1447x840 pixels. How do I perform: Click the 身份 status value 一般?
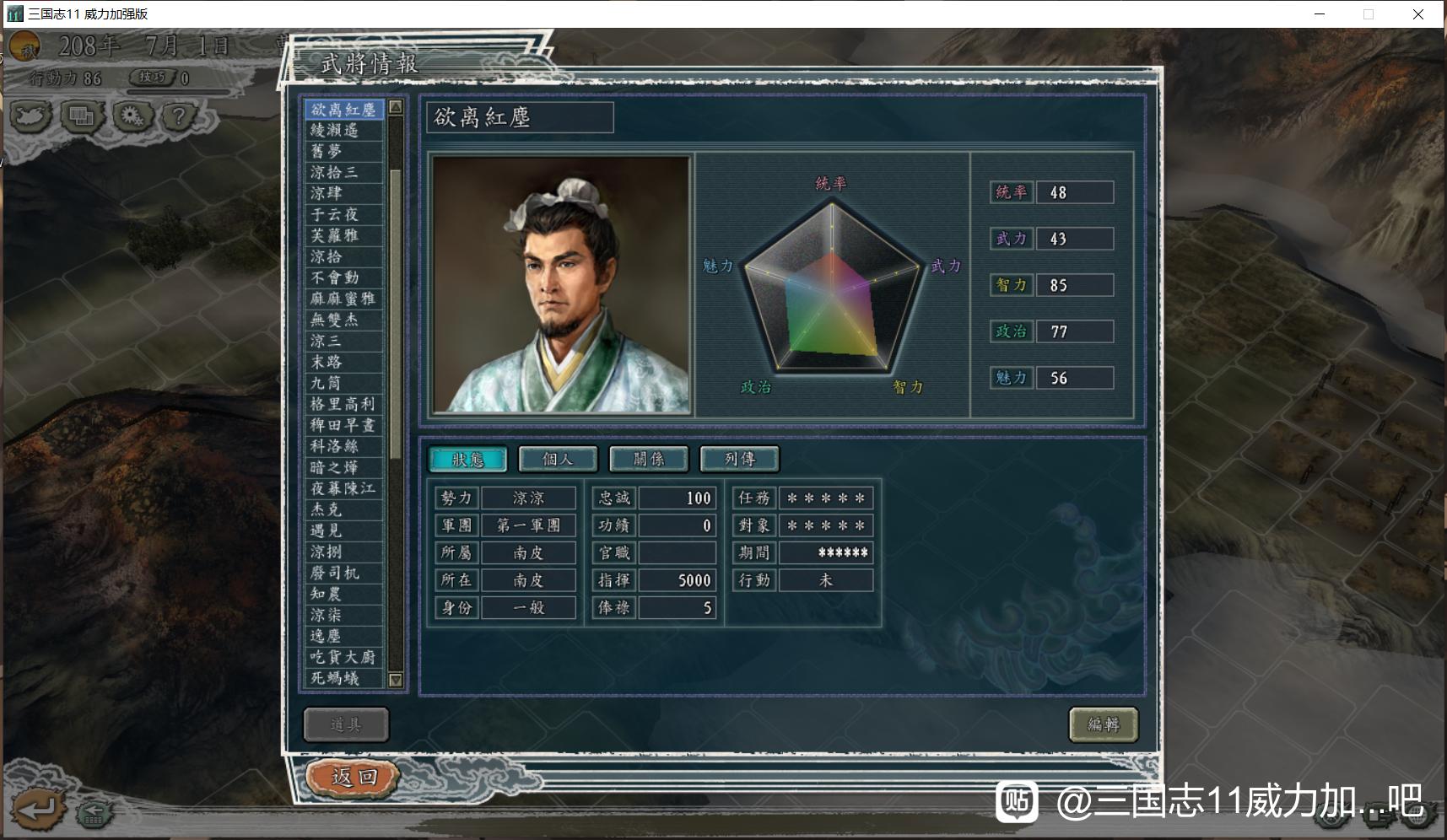pos(529,608)
